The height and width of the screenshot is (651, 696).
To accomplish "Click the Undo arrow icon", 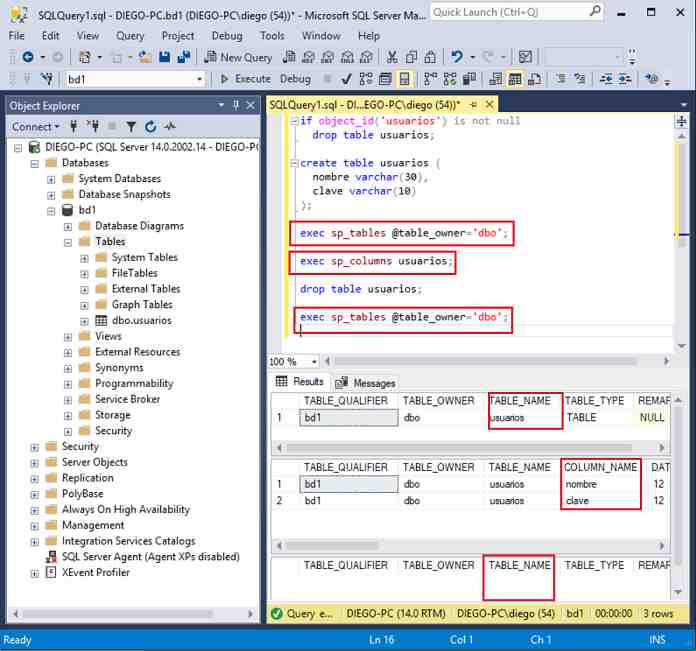I will (x=457, y=57).
